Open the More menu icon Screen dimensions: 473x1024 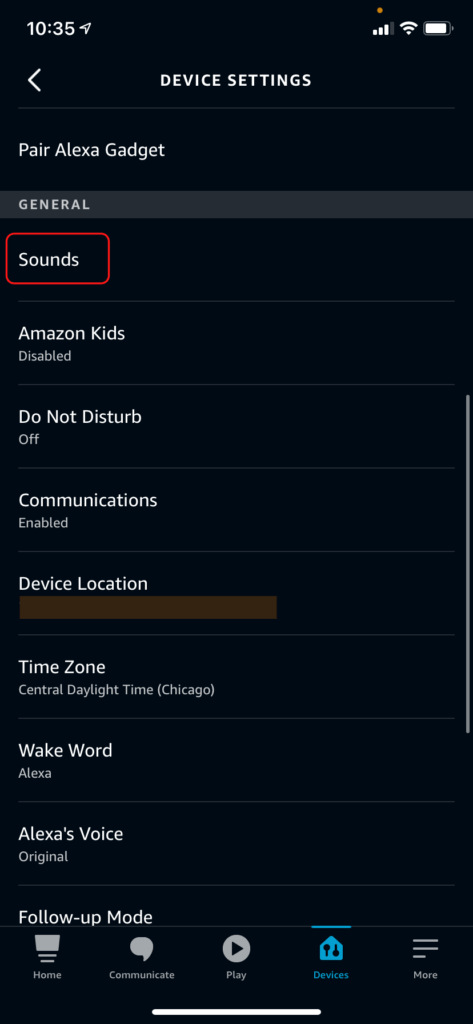click(x=425, y=949)
